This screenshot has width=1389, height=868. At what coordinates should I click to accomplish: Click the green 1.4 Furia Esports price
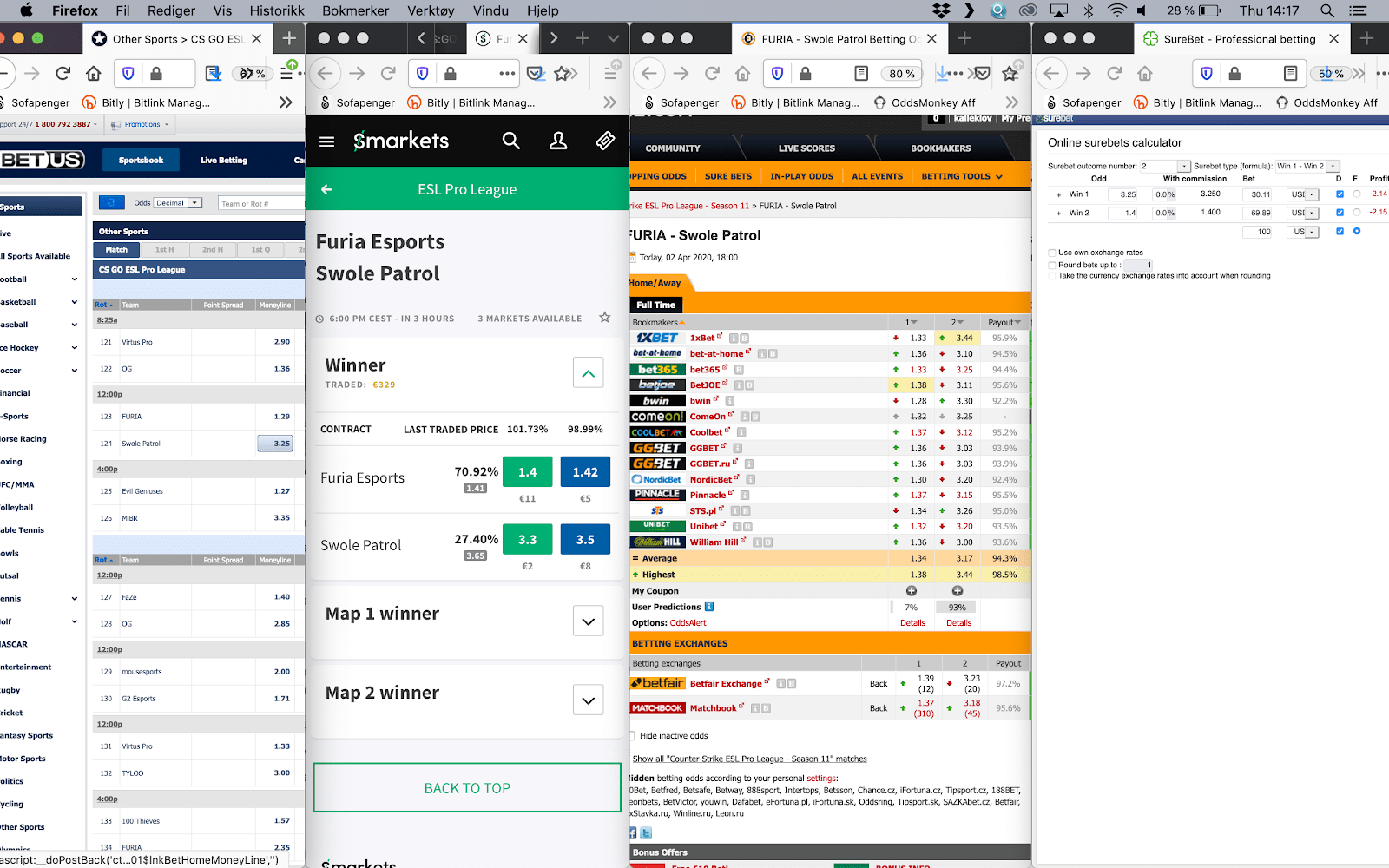click(x=527, y=472)
